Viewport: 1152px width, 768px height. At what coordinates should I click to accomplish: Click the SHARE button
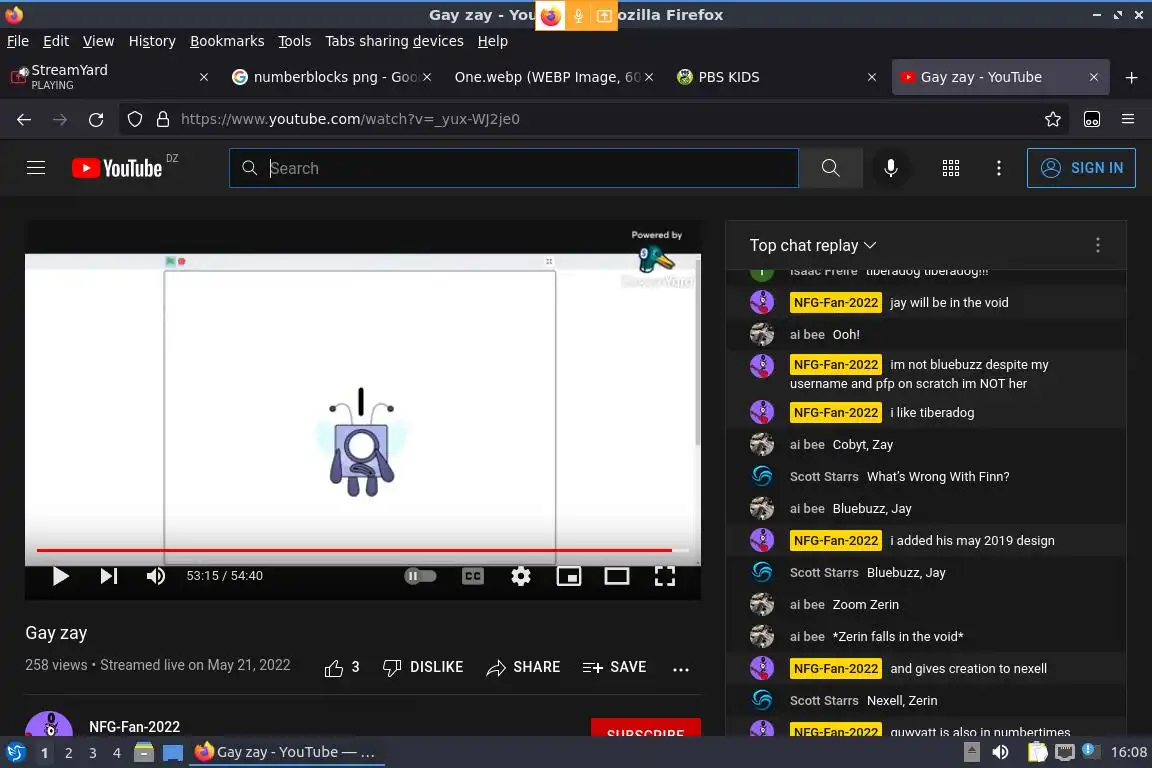tap(523, 667)
